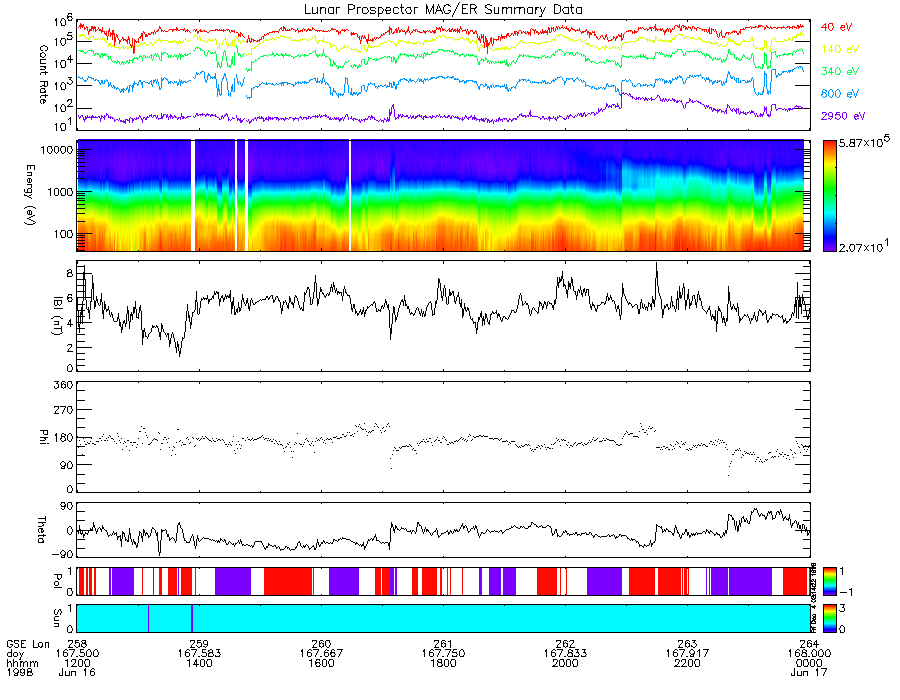The width and height of the screenshot is (900, 700).
Task: Click the plot title 'Lunar Prospector MAG/ER Summary Data'
Action: click(x=443, y=10)
